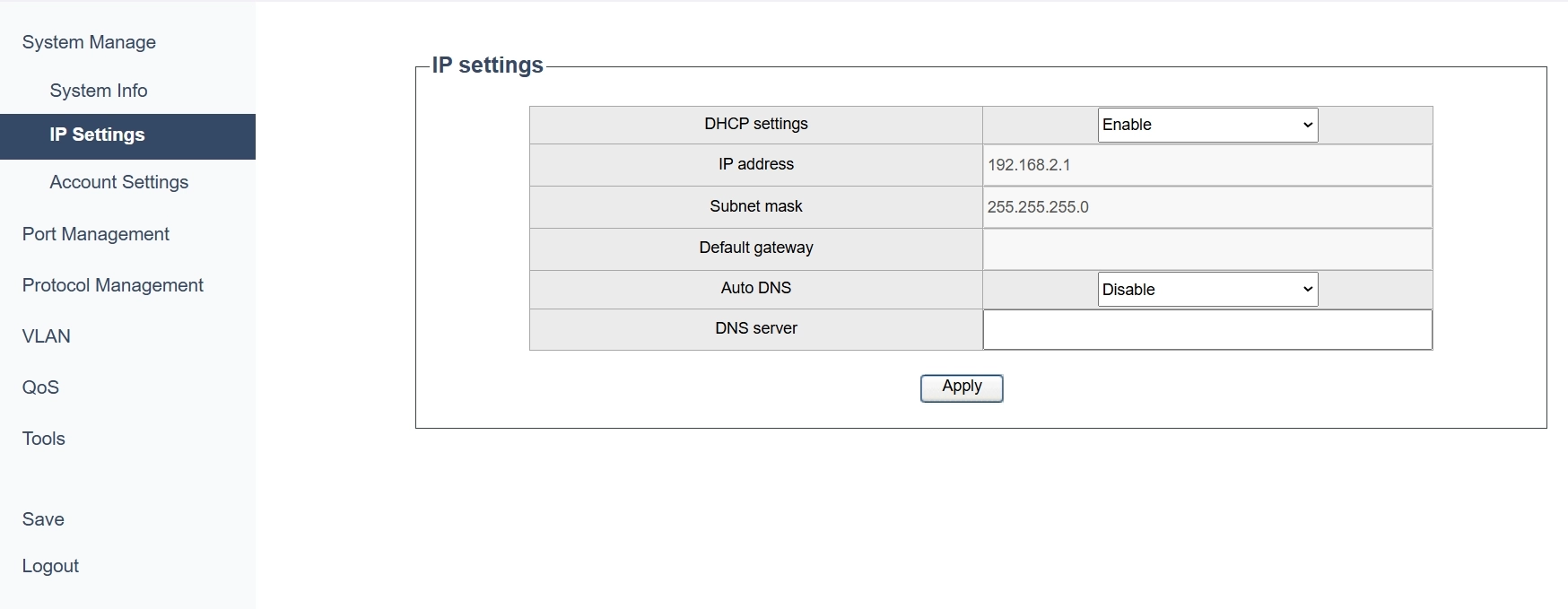Open the VLAN menu
This screenshot has width=1568, height=609.
(47, 336)
